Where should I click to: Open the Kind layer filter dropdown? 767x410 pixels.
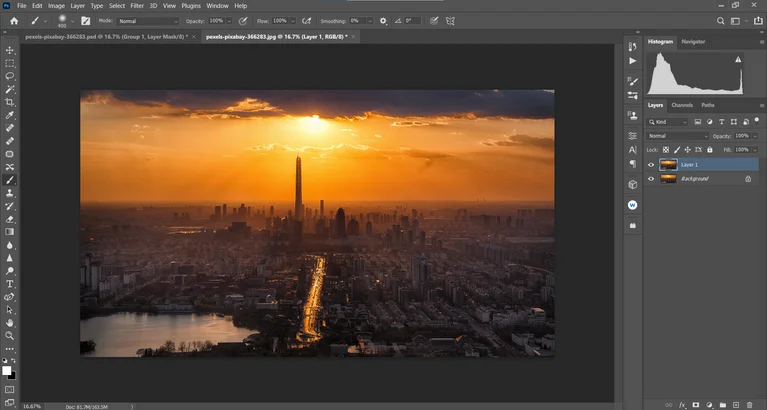point(669,121)
